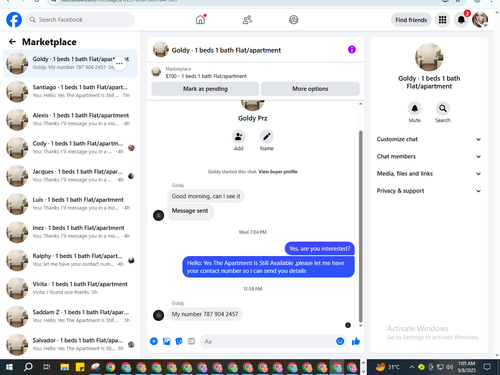Viewport: 500px width, 375px height.
Task: Mute the chat with the bell icon
Action: [x=415, y=108]
